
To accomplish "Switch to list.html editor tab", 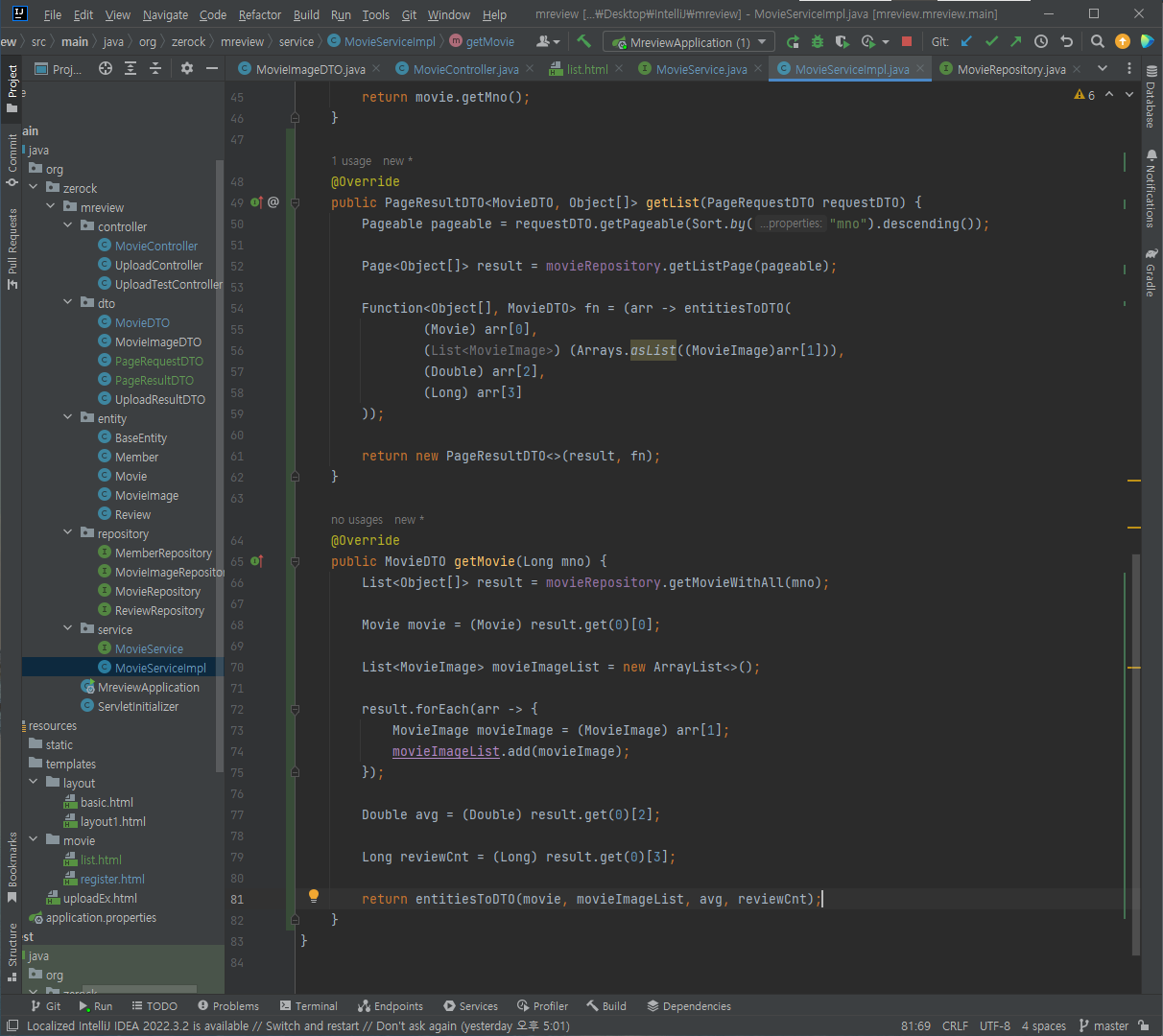I will (587, 69).
